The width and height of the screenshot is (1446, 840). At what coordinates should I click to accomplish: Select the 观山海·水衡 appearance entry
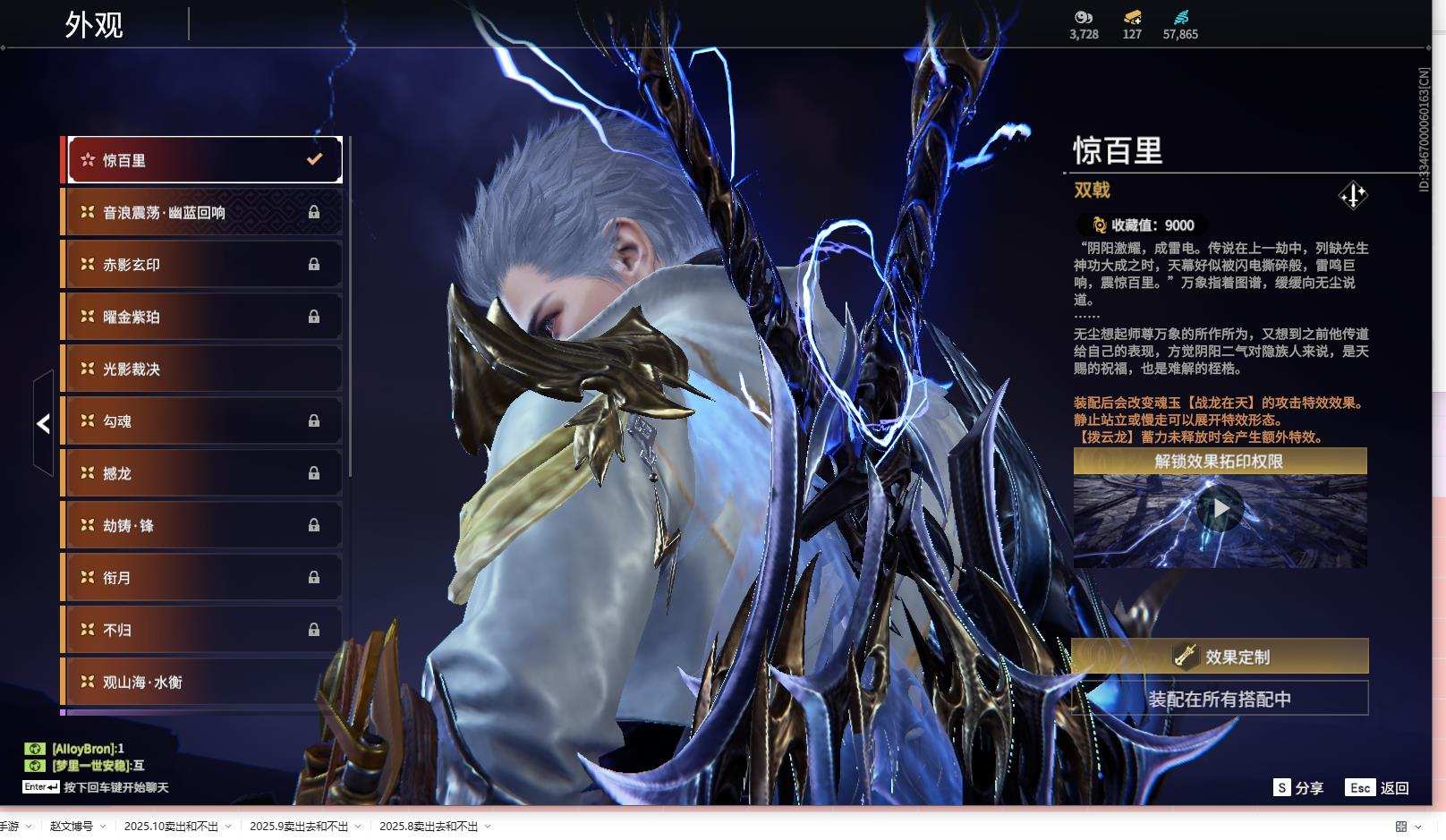tap(202, 682)
